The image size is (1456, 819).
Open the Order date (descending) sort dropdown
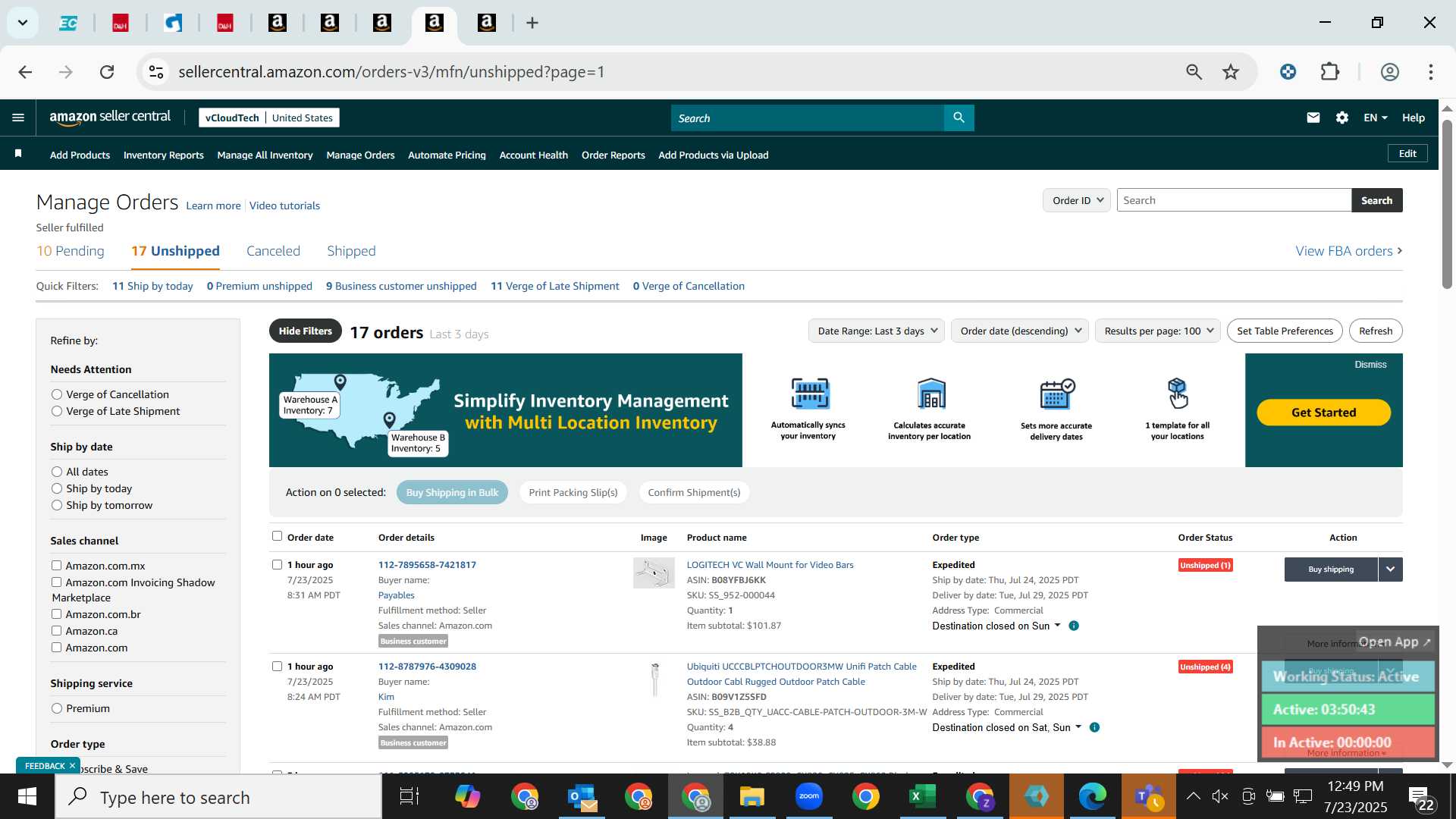click(1020, 331)
